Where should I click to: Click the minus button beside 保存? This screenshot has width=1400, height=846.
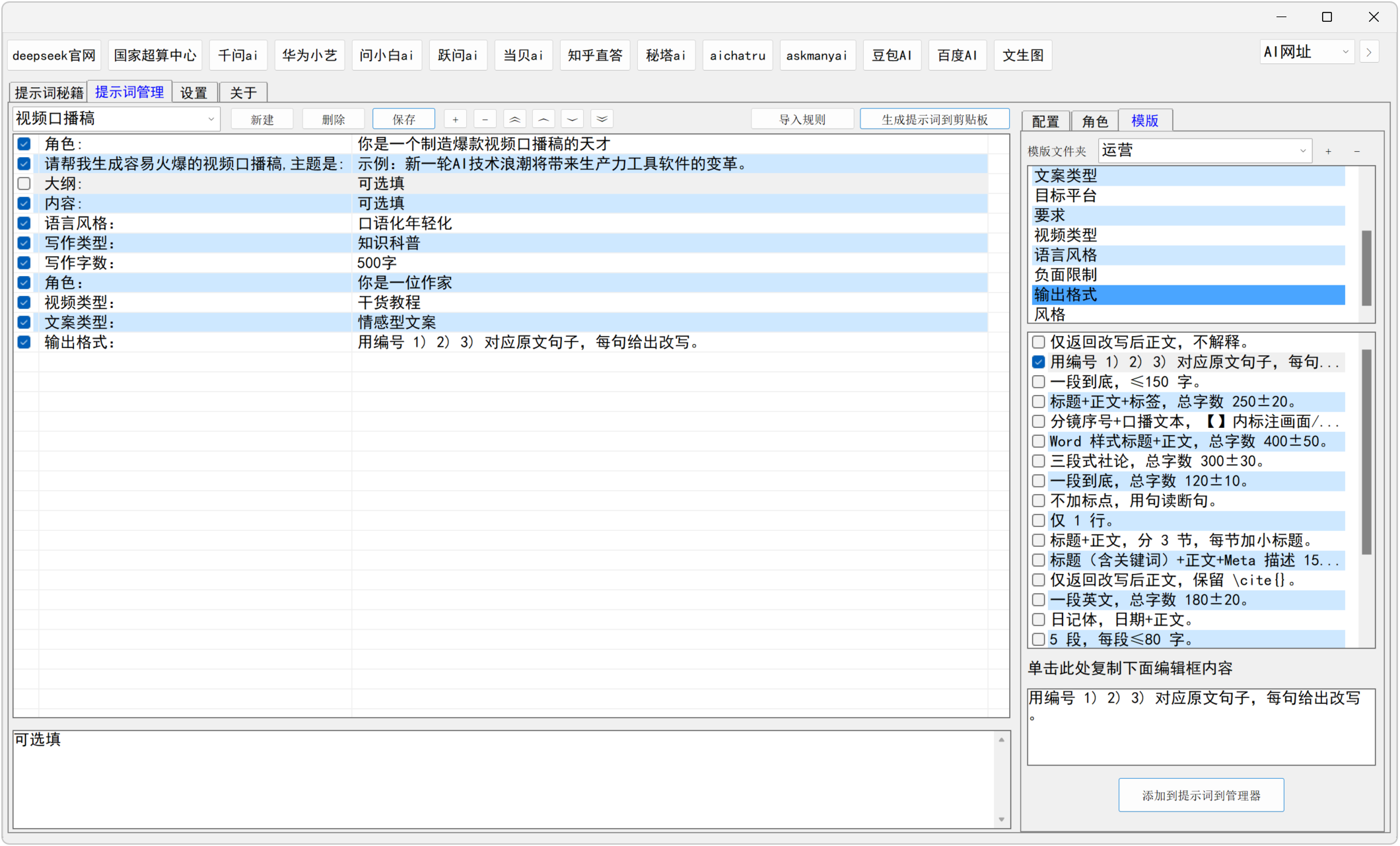(x=485, y=119)
